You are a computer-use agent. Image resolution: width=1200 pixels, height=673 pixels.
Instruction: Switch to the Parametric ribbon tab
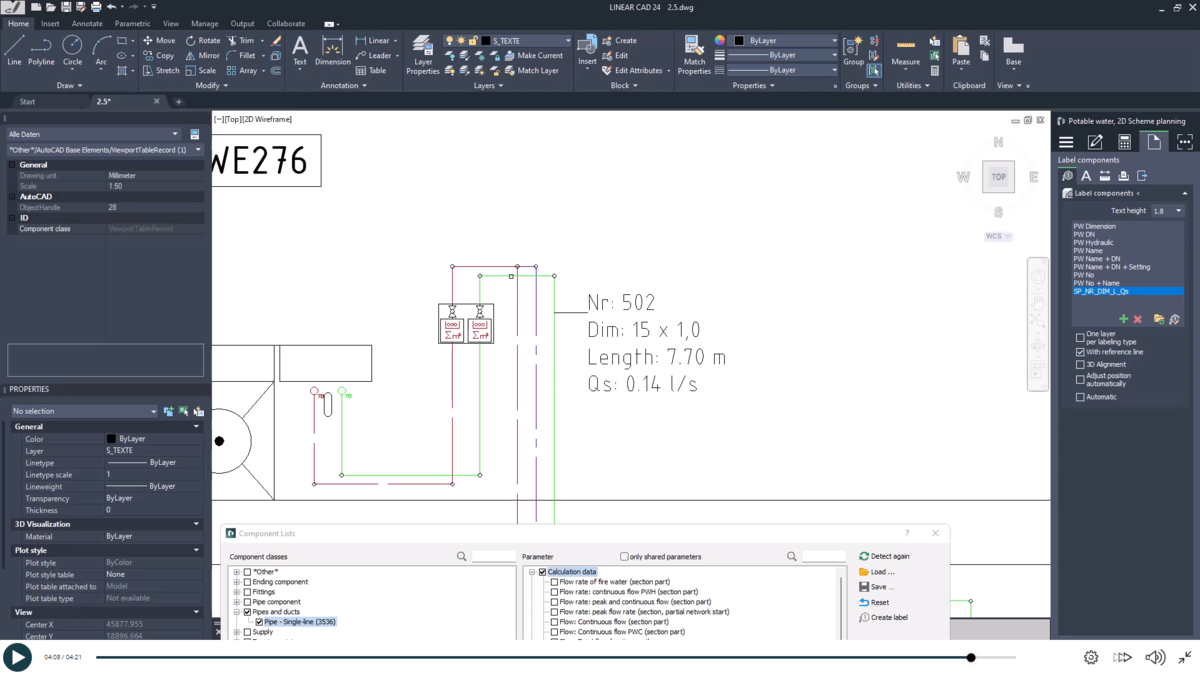click(133, 23)
